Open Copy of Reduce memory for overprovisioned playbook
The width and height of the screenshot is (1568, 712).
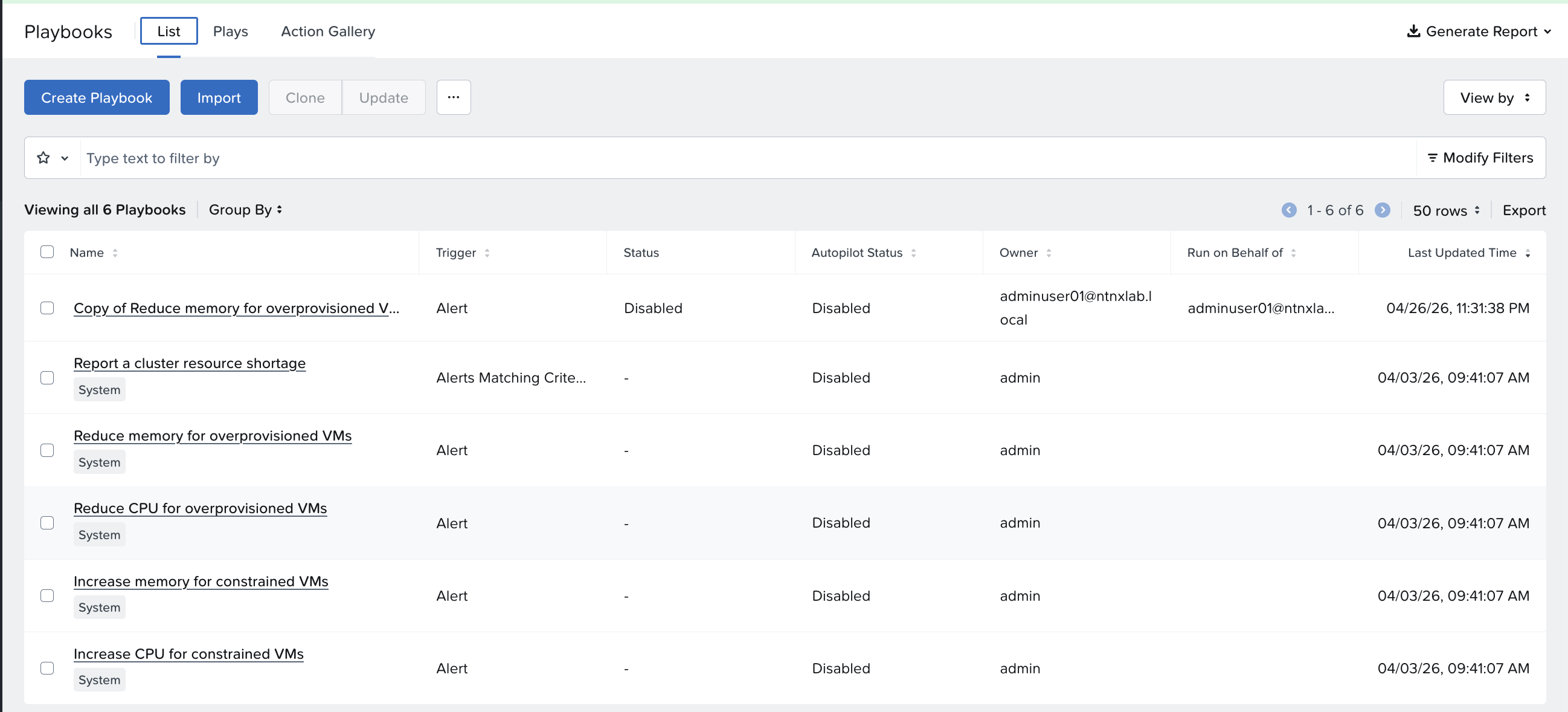pos(236,308)
